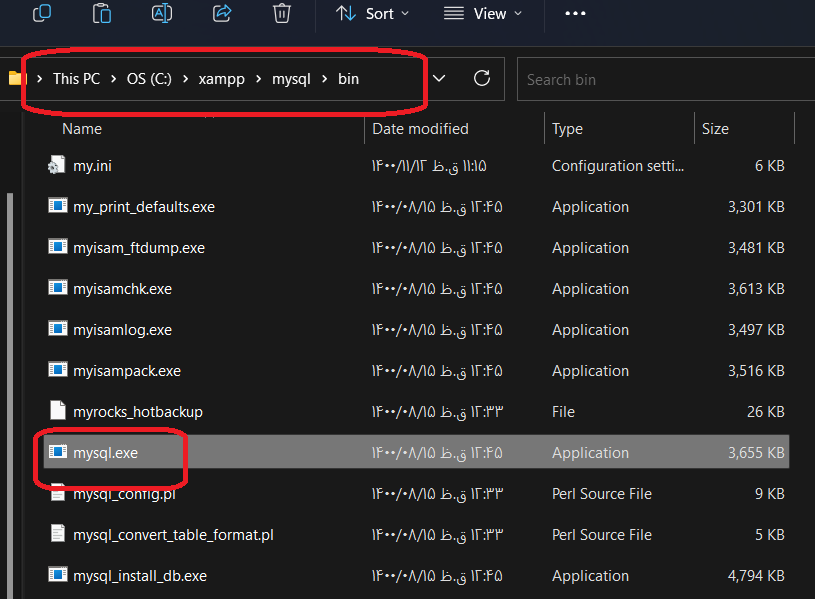815x599 pixels.
Task: Select the my_print_defaults.exe file name
Action: 144,207
